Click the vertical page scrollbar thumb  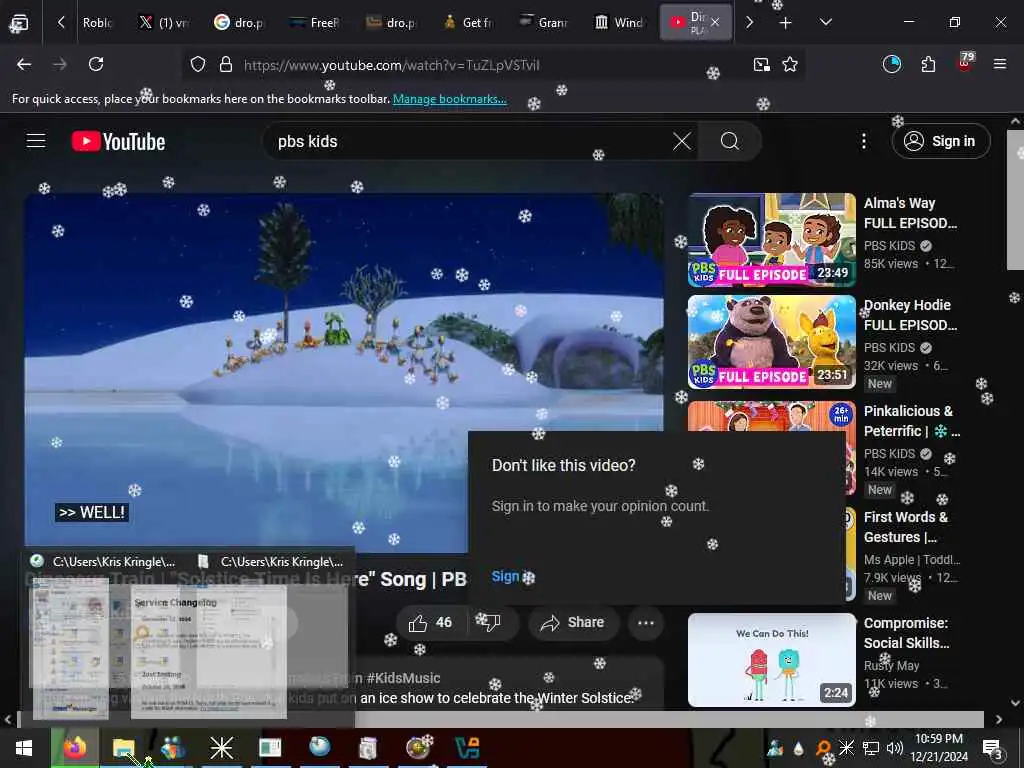[x=1015, y=199]
